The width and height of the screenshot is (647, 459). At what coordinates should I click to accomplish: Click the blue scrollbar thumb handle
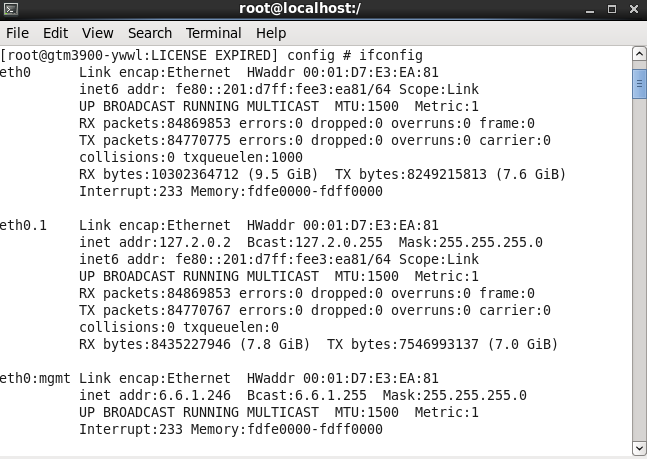[x=639, y=84]
